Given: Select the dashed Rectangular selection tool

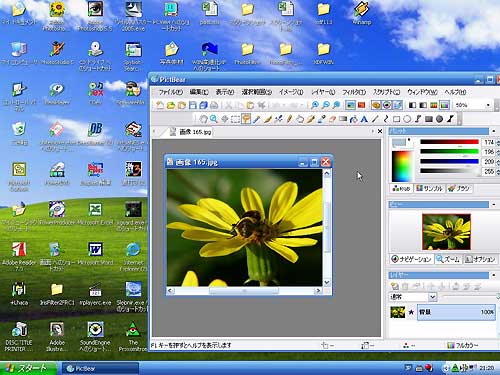Looking at the screenshot, I should (235, 119).
